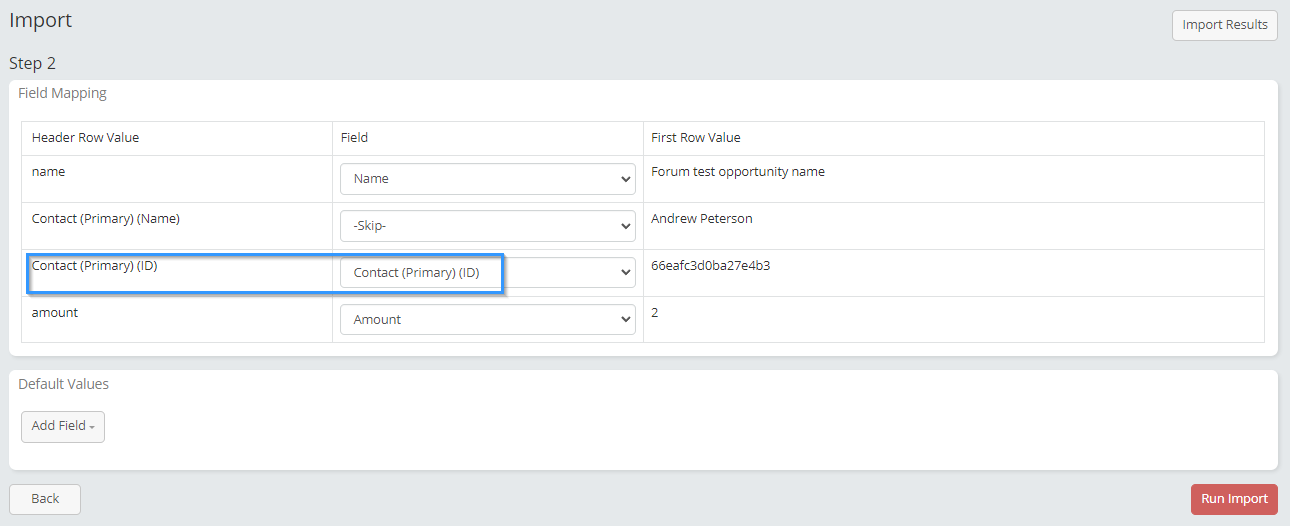The height and width of the screenshot is (526, 1290).
Task: Click the 'Header Row Value' column heading
Action: (x=85, y=138)
